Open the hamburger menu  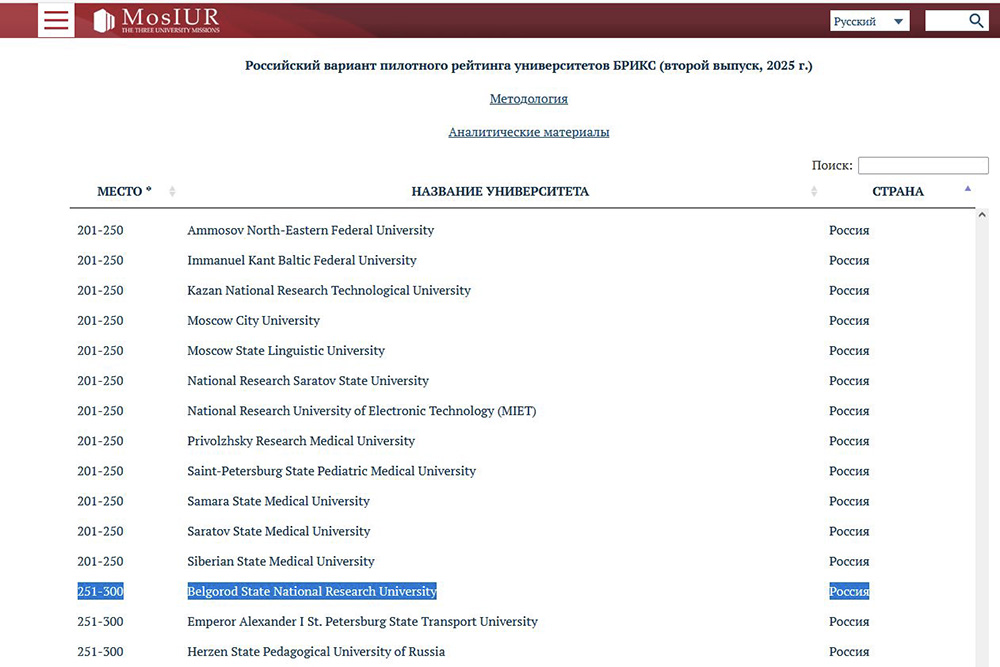click(x=56, y=20)
